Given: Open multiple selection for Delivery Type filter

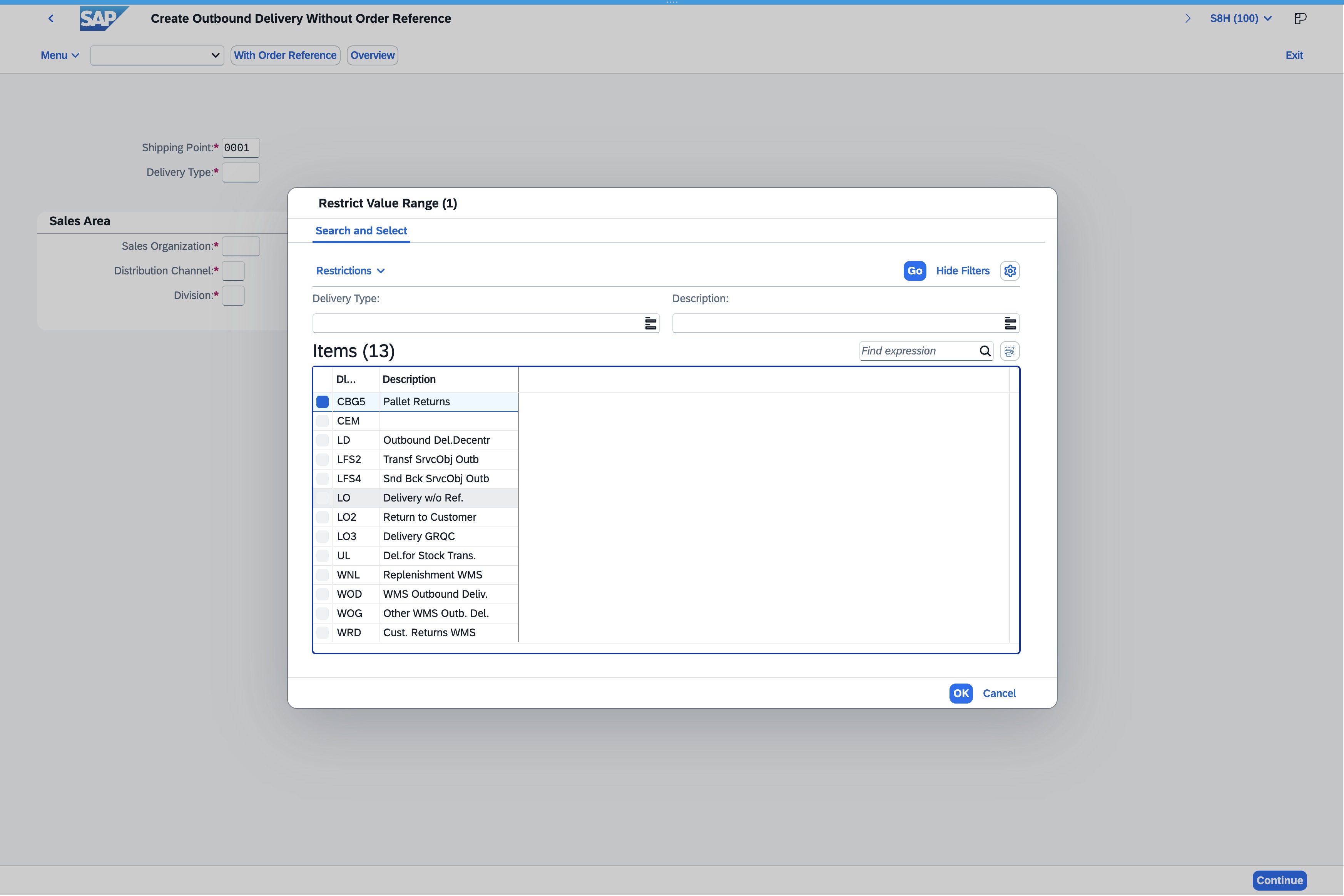Looking at the screenshot, I should 650,323.
